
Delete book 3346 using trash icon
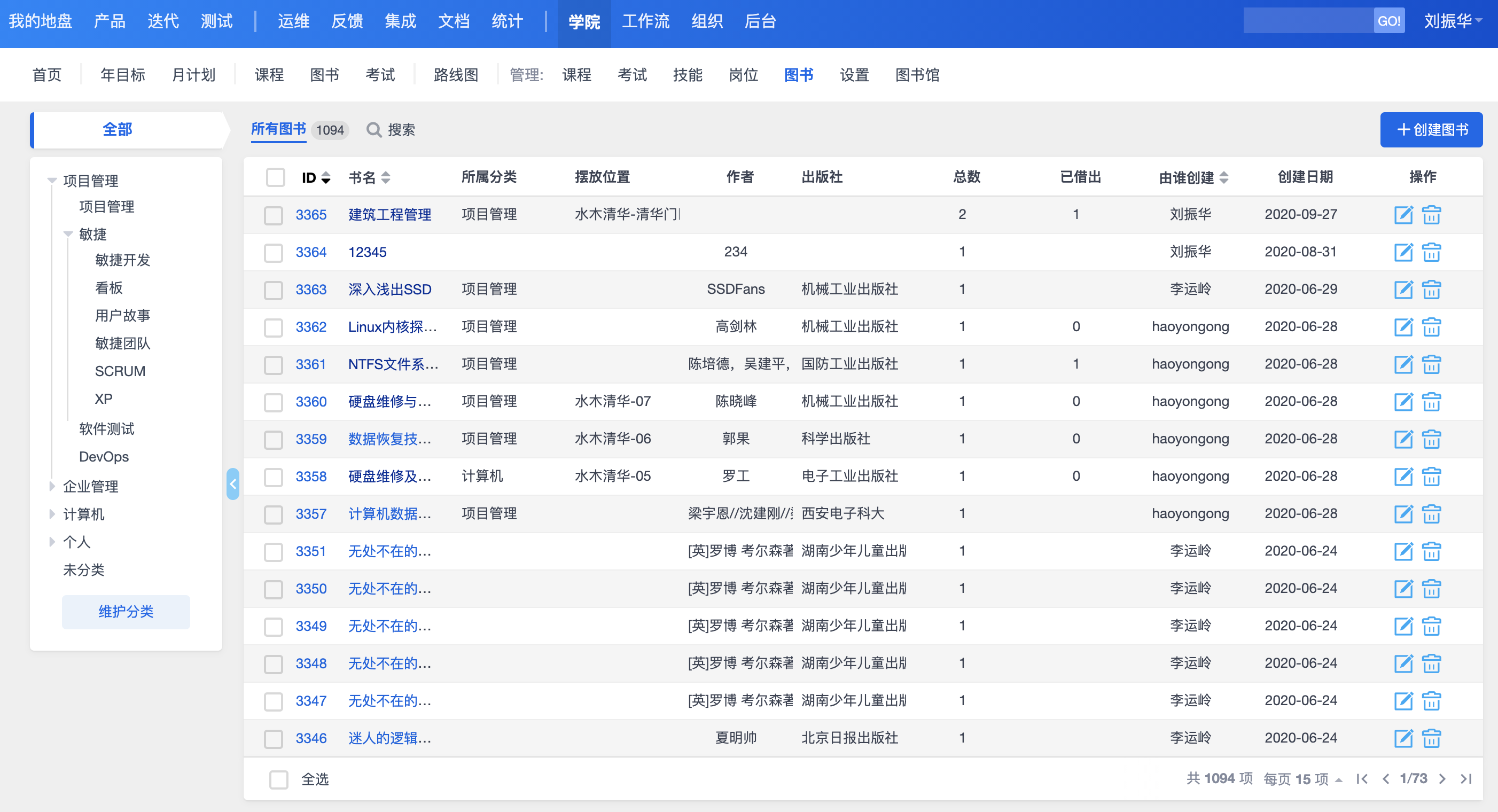(1431, 738)
